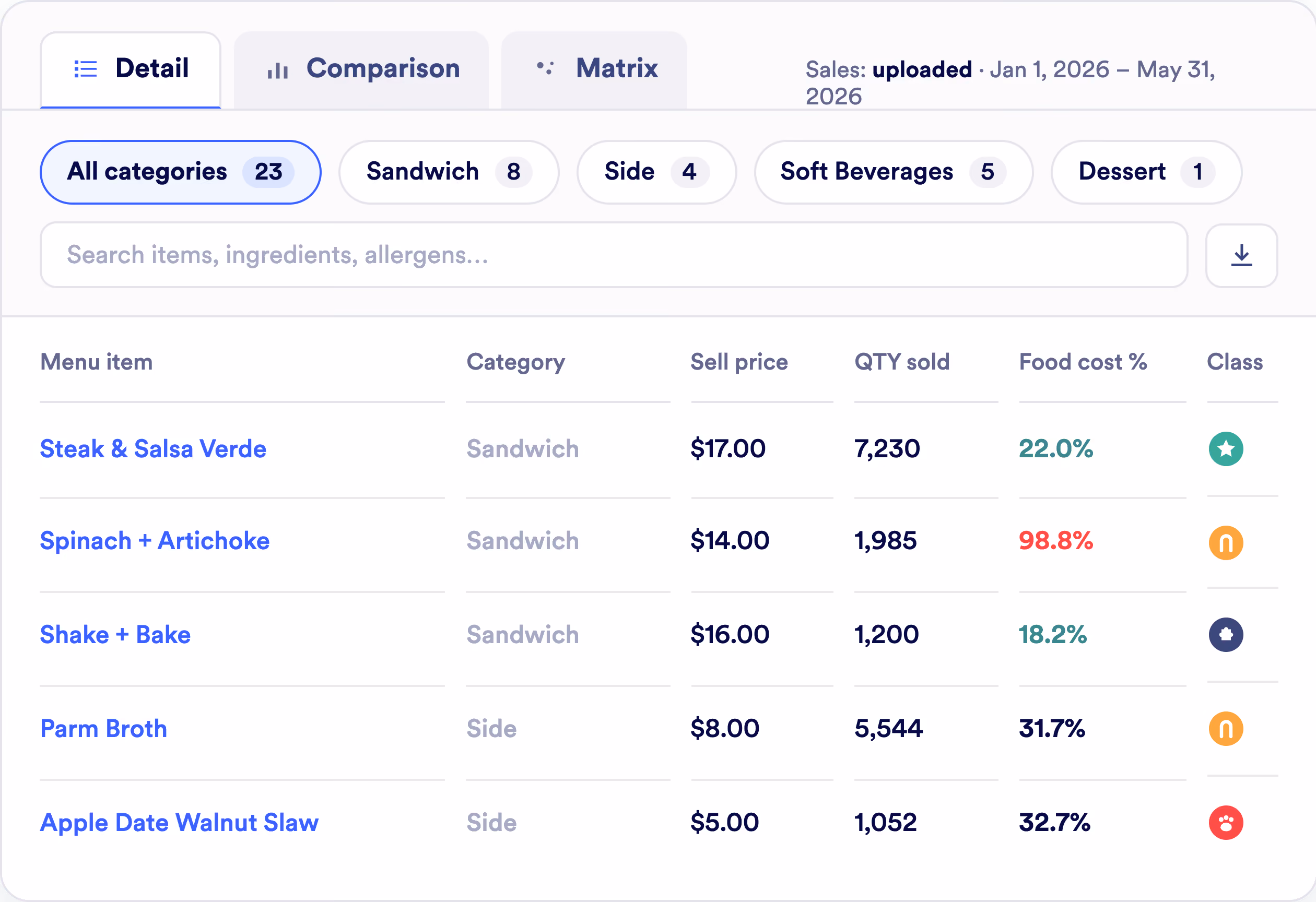Click the 22.0% food cost value
The height and width of the screenshot is (902, 1316).
coord(1056,449)
